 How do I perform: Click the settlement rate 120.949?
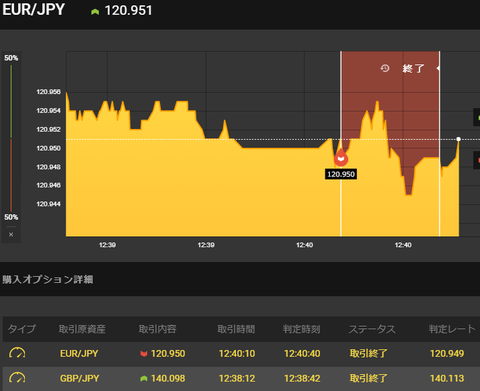coord(447,354)
